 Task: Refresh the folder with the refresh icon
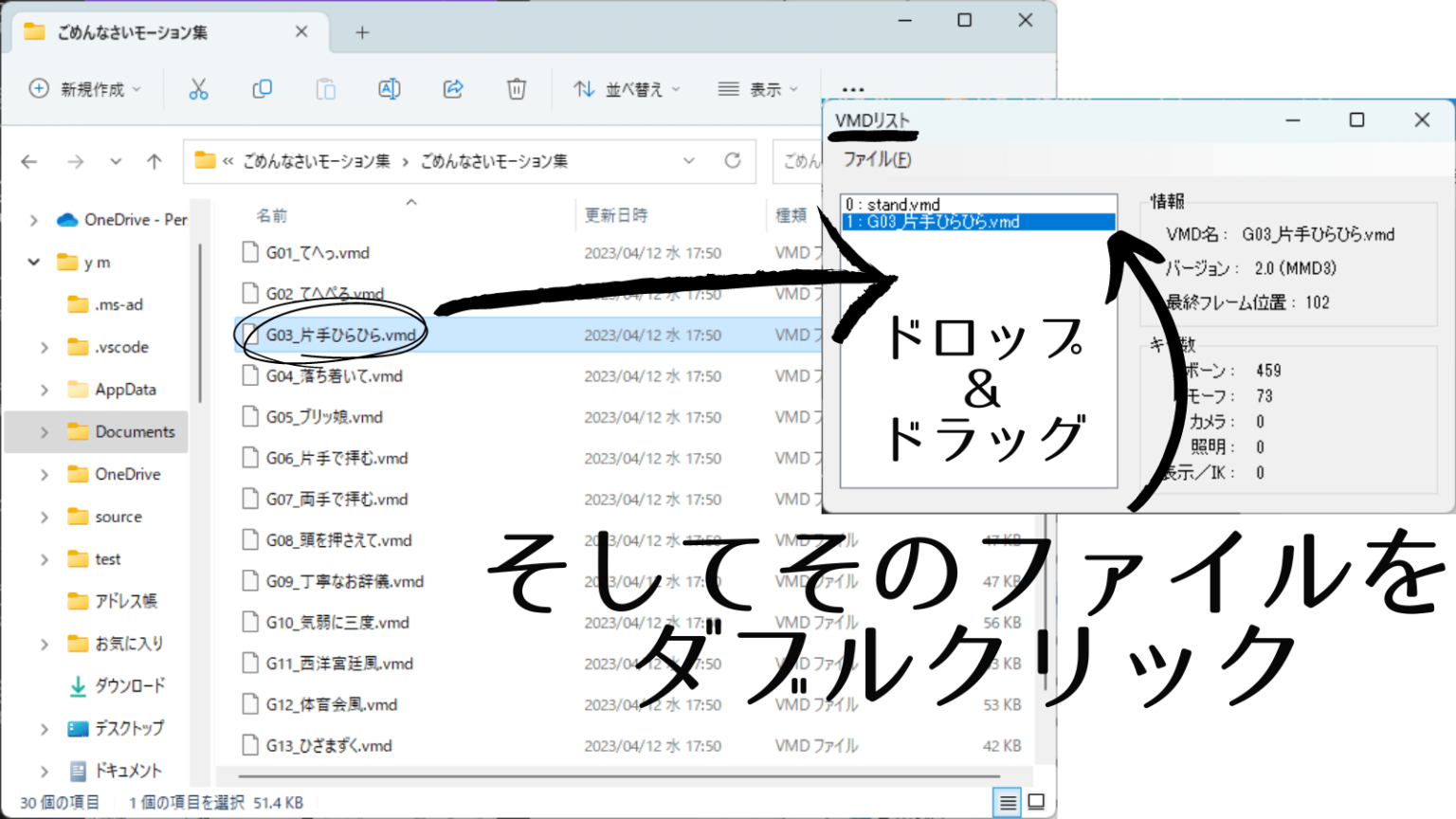pyautogui.click(x=732, y=160)
